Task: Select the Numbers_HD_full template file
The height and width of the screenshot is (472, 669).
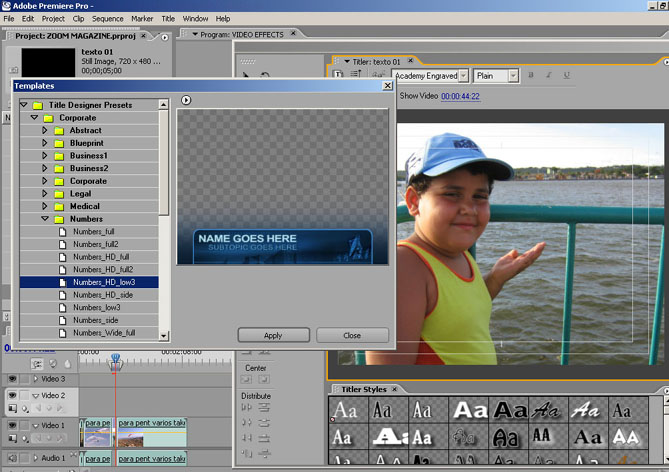Action: (x=101, y=257)
